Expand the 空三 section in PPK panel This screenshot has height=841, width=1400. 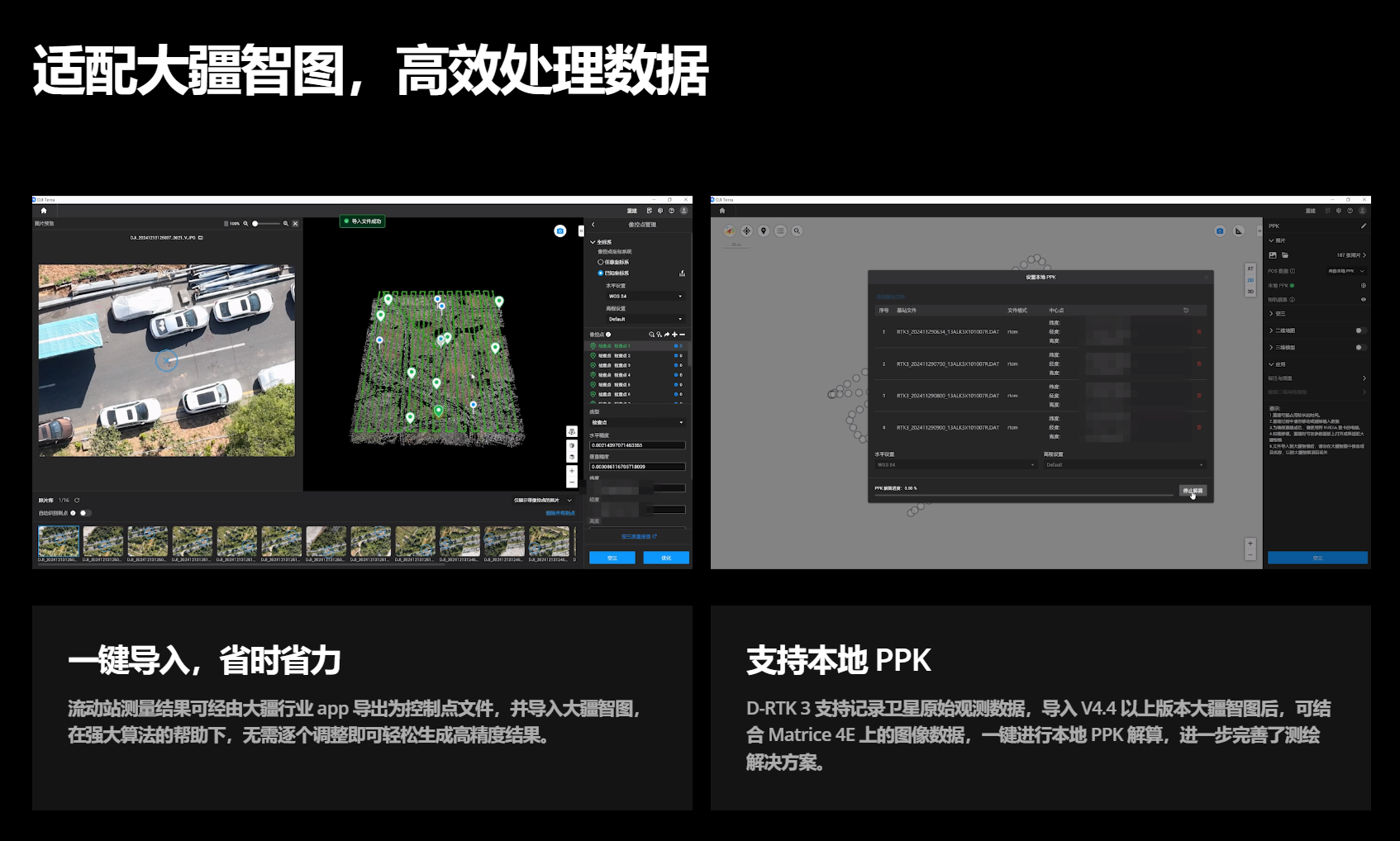pyautogui.click(x=1271, y=314)
